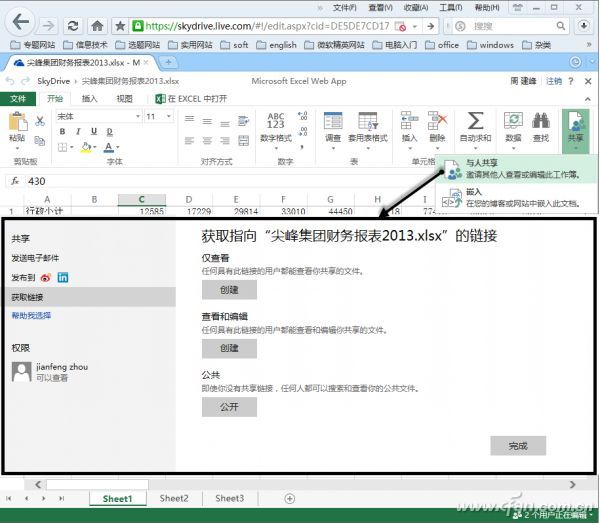Screen dimensions: 600x523
Task: Switch to Sheet2 tab
Action: pos(174,498)
